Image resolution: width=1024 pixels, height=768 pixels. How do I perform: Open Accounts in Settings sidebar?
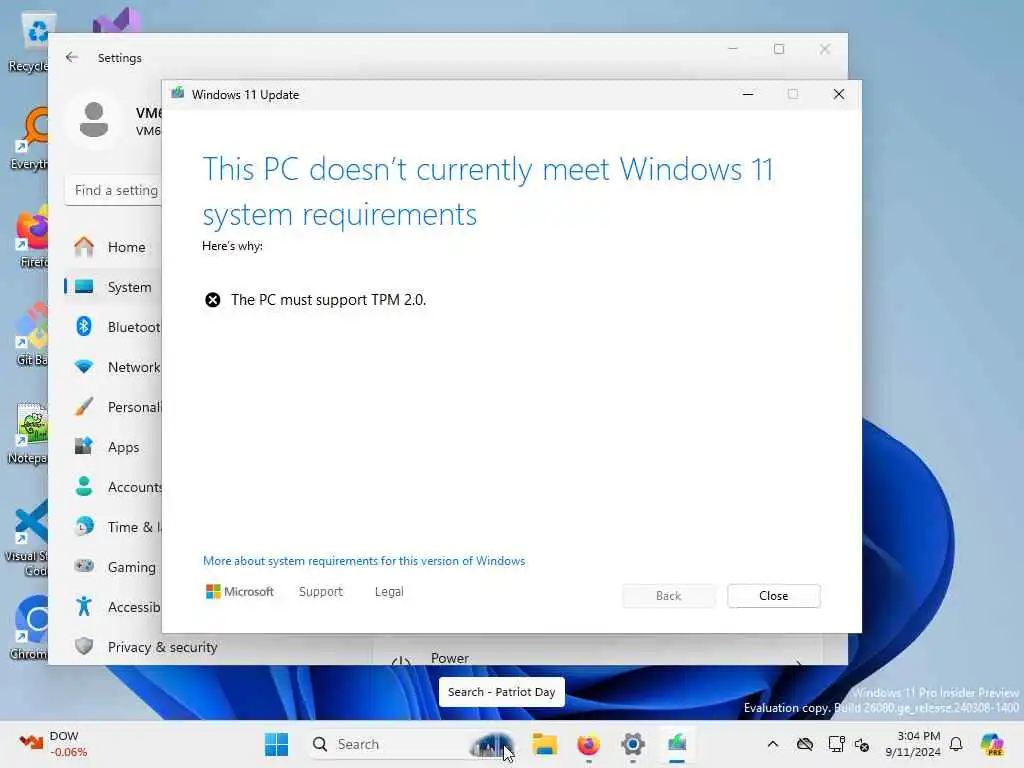pyautogui.click(x=112, y=487)
